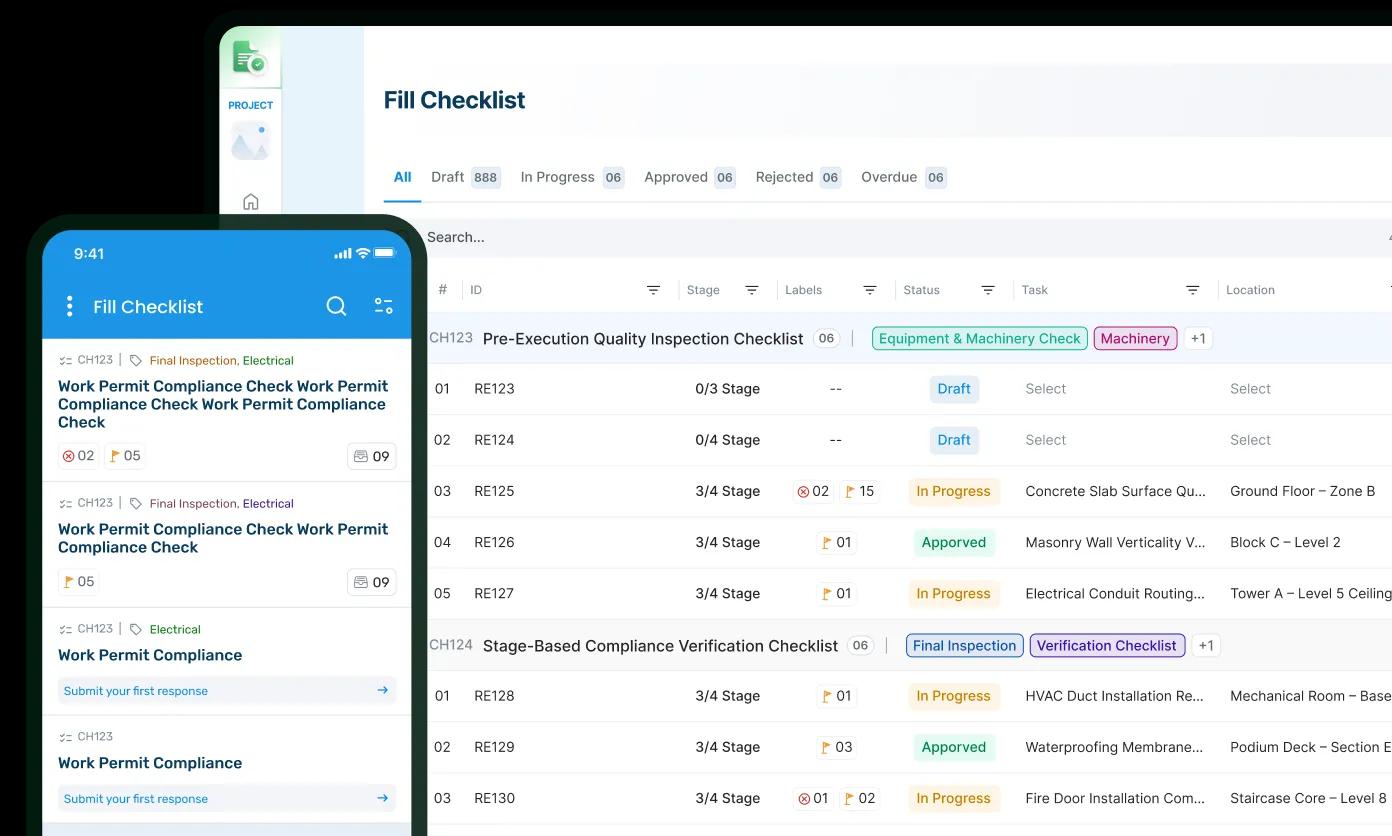
Task: Click the flag count 01 in row RE126
Action: click(836, 542)
